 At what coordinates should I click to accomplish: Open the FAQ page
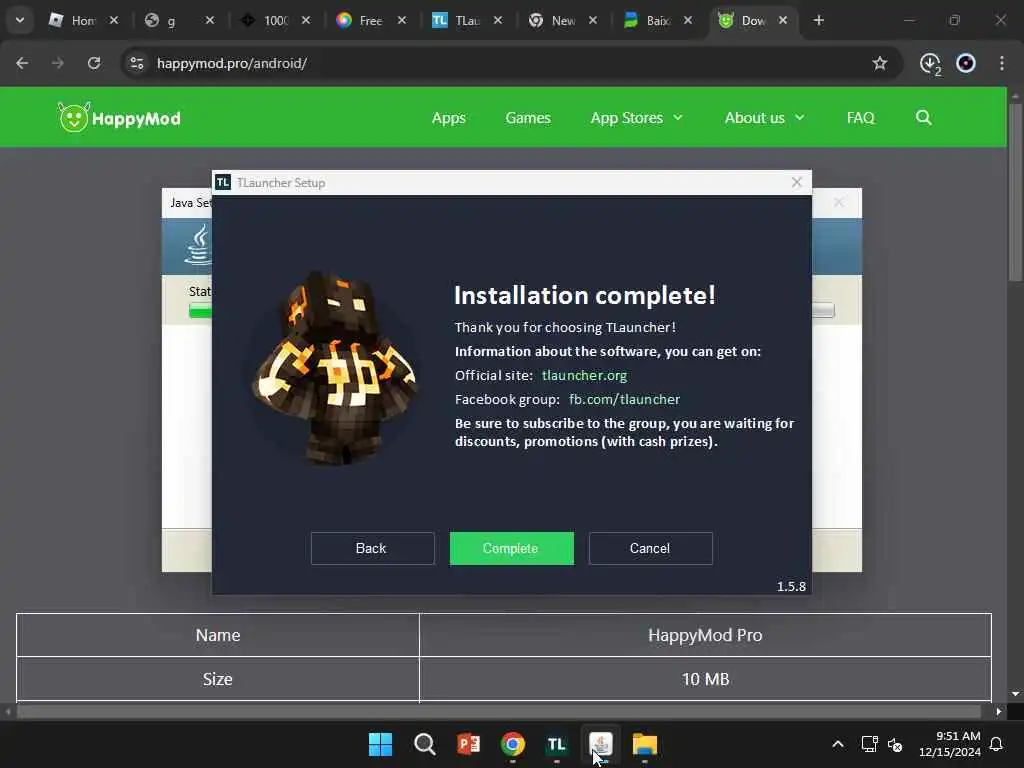[860, 118]
